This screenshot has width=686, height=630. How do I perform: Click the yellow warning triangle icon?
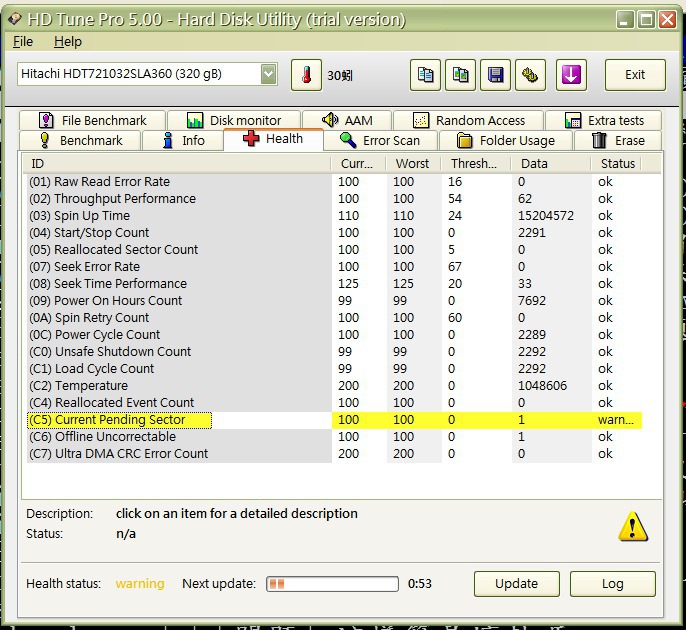click(x=633, y=526)
